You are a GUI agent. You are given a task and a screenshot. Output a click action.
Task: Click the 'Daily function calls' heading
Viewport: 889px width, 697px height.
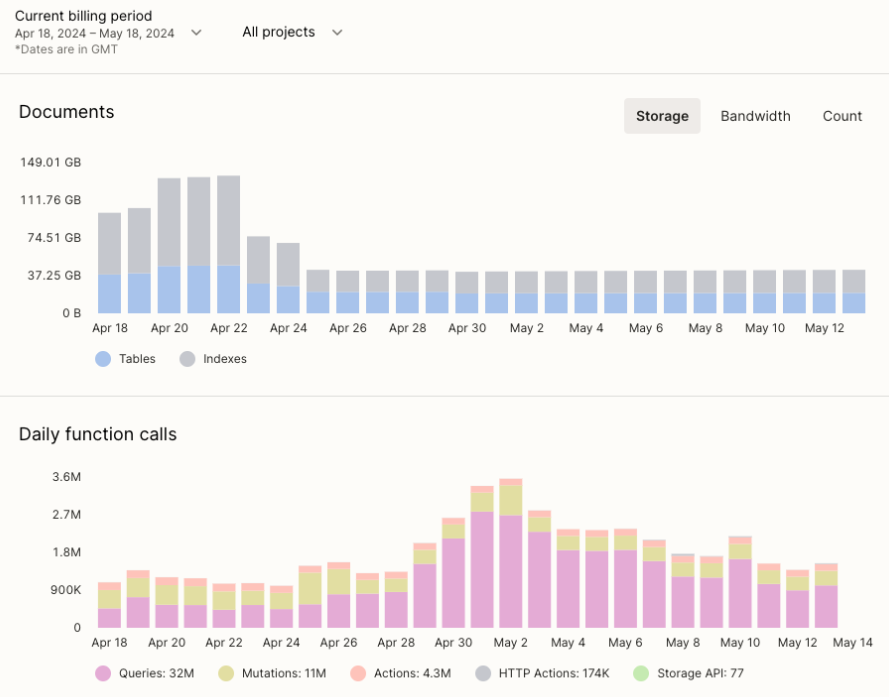click(98, 434)
